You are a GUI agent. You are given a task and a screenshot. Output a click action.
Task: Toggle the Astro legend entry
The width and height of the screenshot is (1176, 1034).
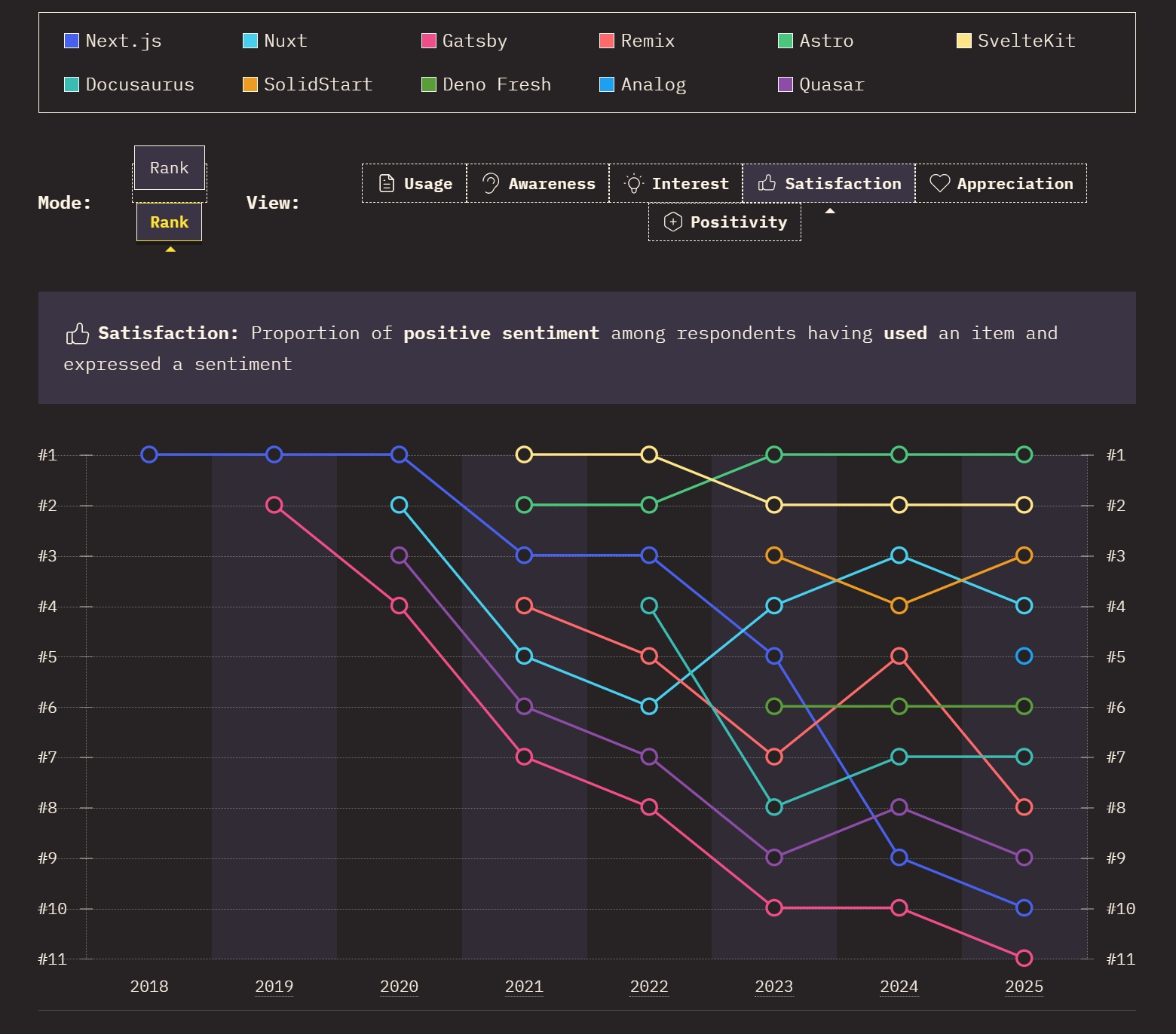click(x=816, y=41)
